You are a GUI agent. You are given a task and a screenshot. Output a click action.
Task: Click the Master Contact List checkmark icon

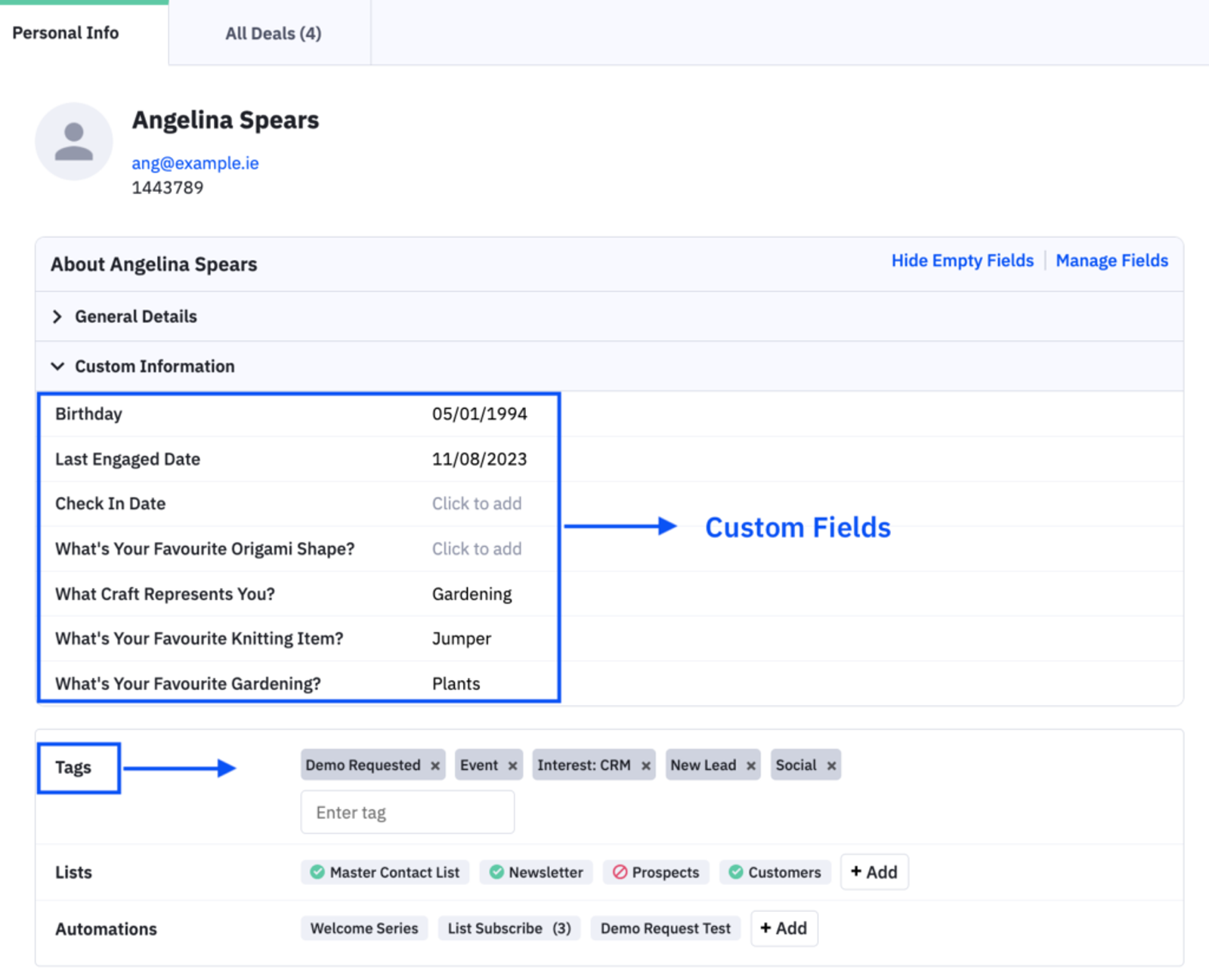317,872
